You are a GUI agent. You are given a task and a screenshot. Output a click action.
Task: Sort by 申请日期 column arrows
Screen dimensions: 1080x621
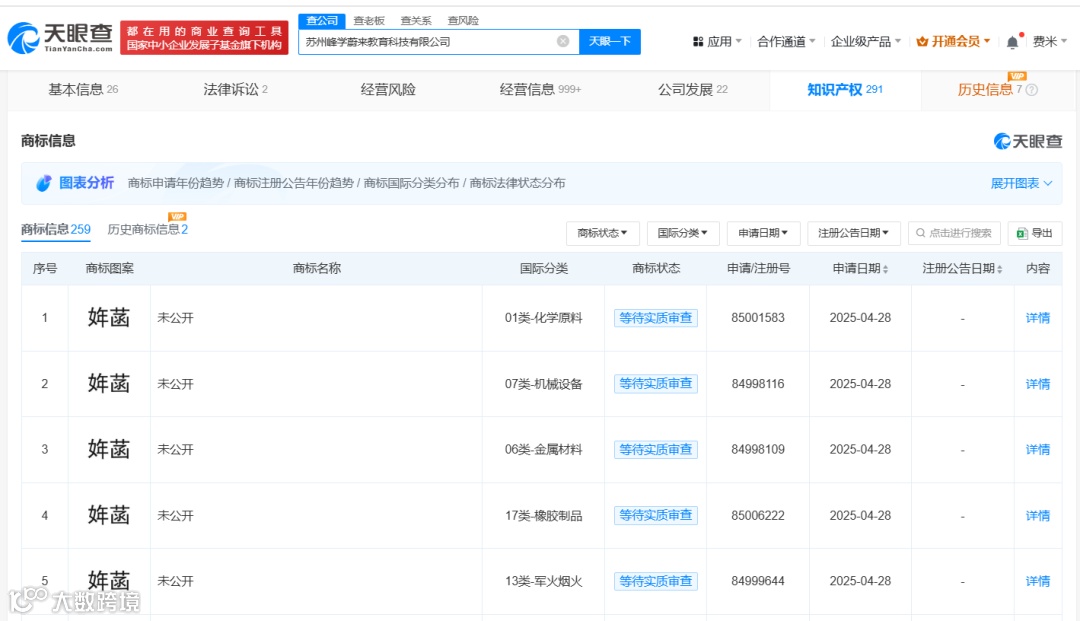click(x=885, y=269)
